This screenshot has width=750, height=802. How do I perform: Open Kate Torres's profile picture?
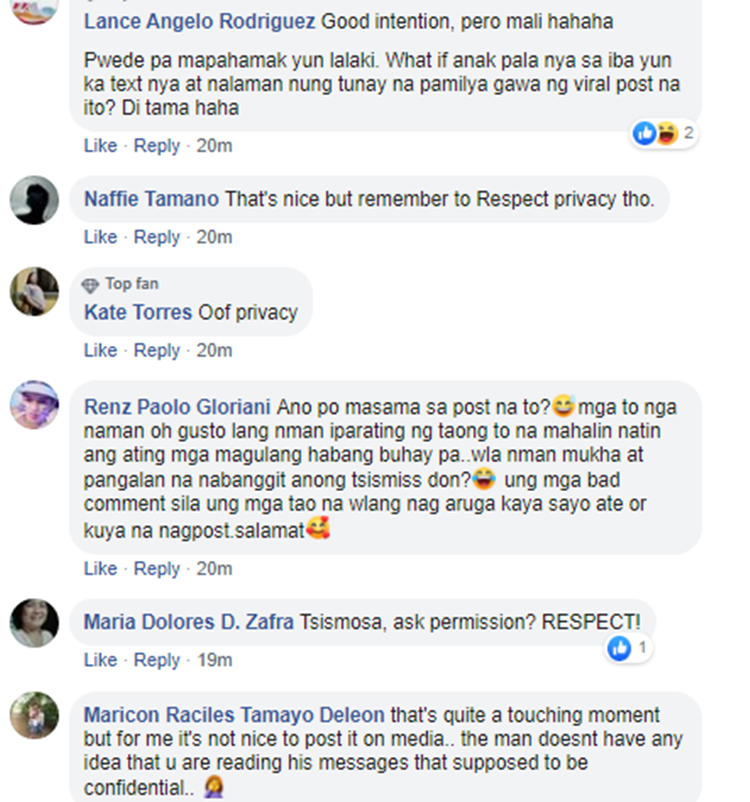point(34,291)
